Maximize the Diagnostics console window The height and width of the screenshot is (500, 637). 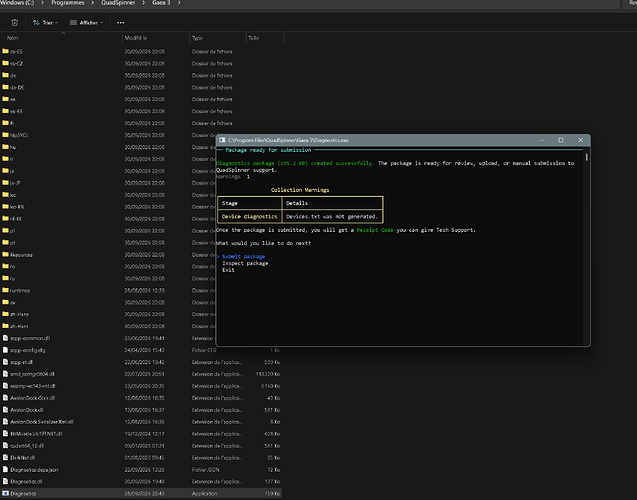pyautogui.click(x=561, y=140)
